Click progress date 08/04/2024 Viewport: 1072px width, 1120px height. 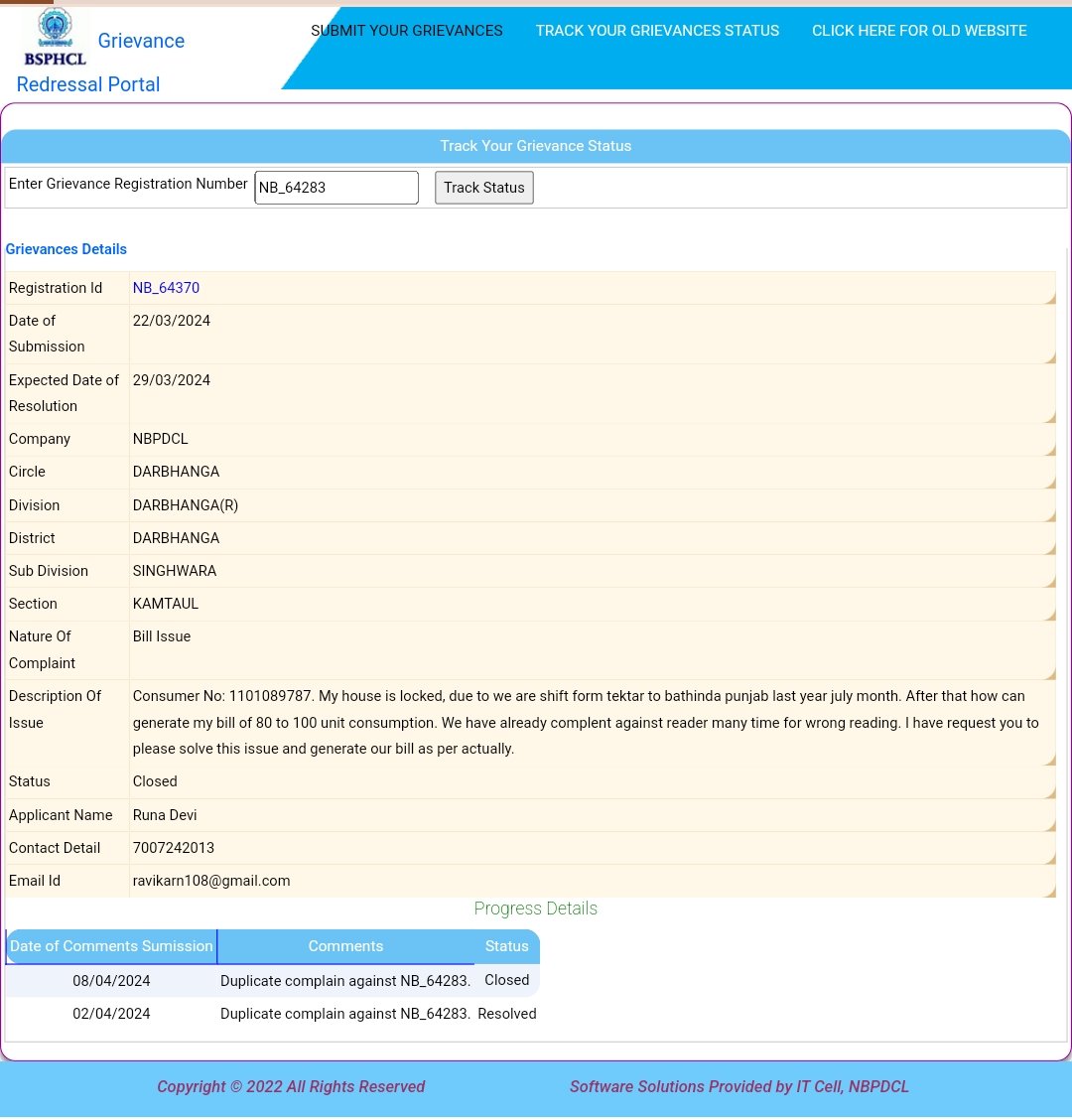(x=111, y=981)
